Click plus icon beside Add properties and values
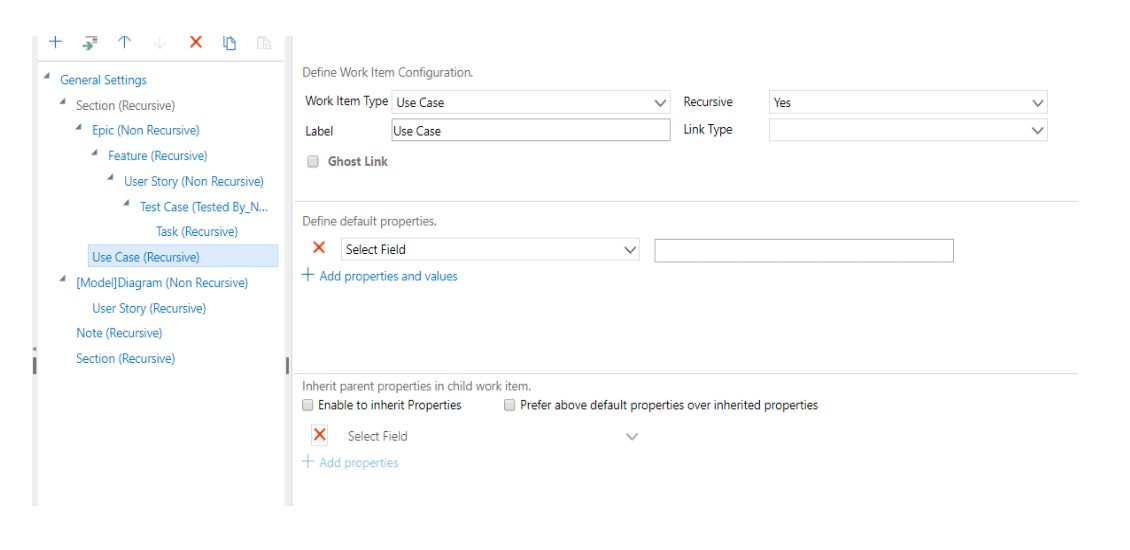The width and height of the screenshot is (1130, 550). click(308, 275)
